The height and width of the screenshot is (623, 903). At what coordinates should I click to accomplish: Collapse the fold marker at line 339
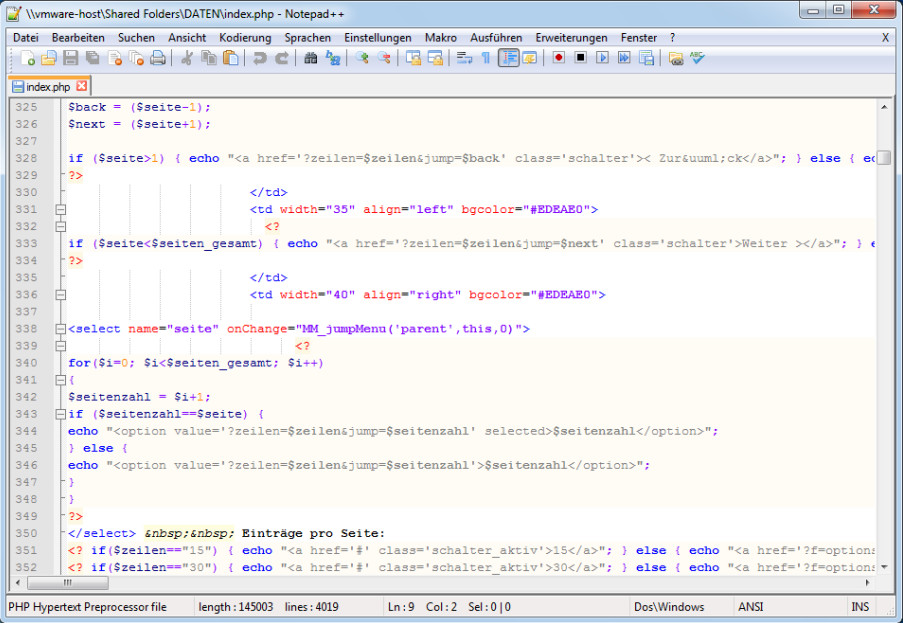point(60,346)
